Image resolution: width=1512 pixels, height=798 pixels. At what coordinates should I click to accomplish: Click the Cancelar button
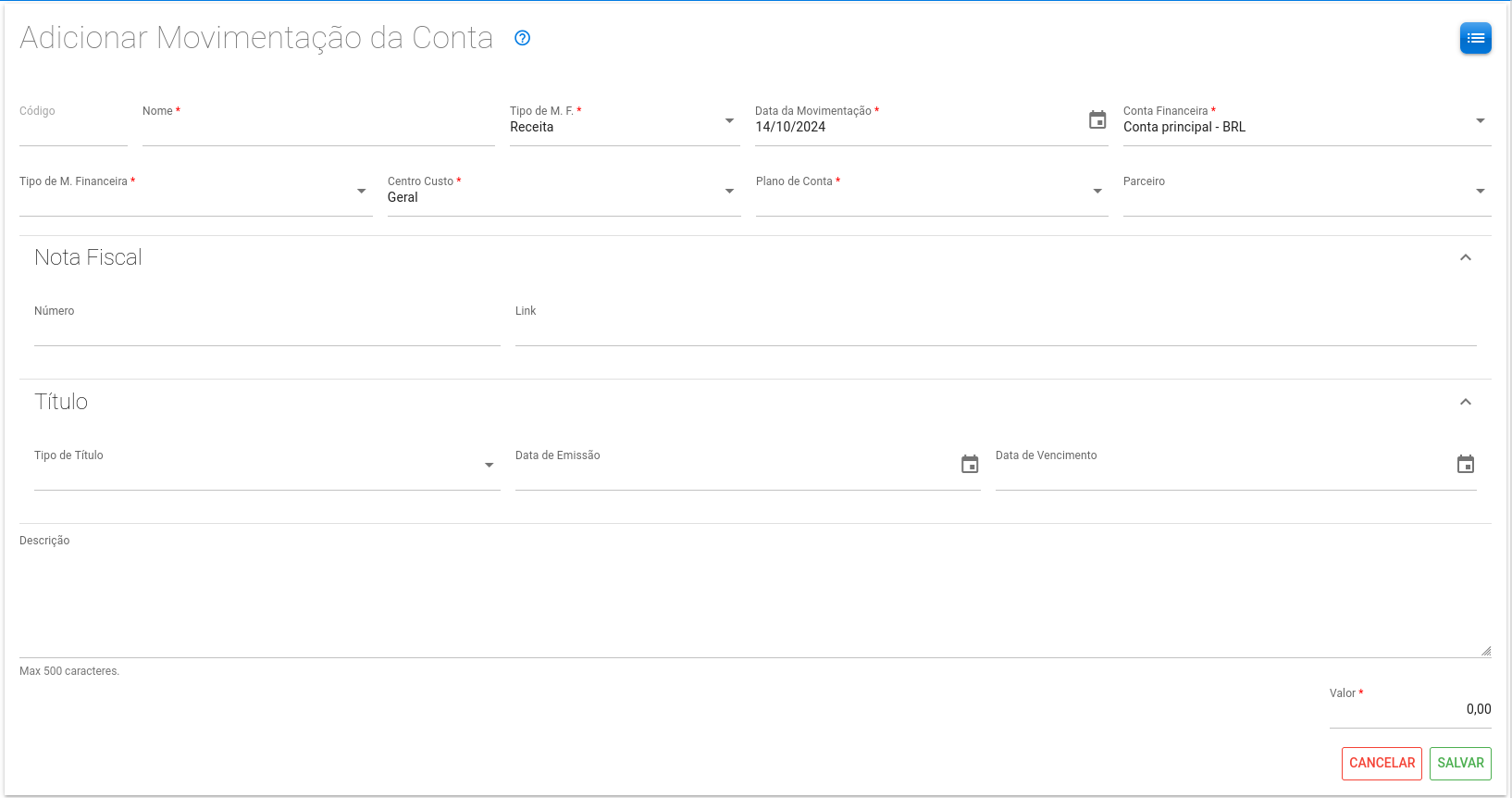pyautogui.click(x=1382, y=763)
